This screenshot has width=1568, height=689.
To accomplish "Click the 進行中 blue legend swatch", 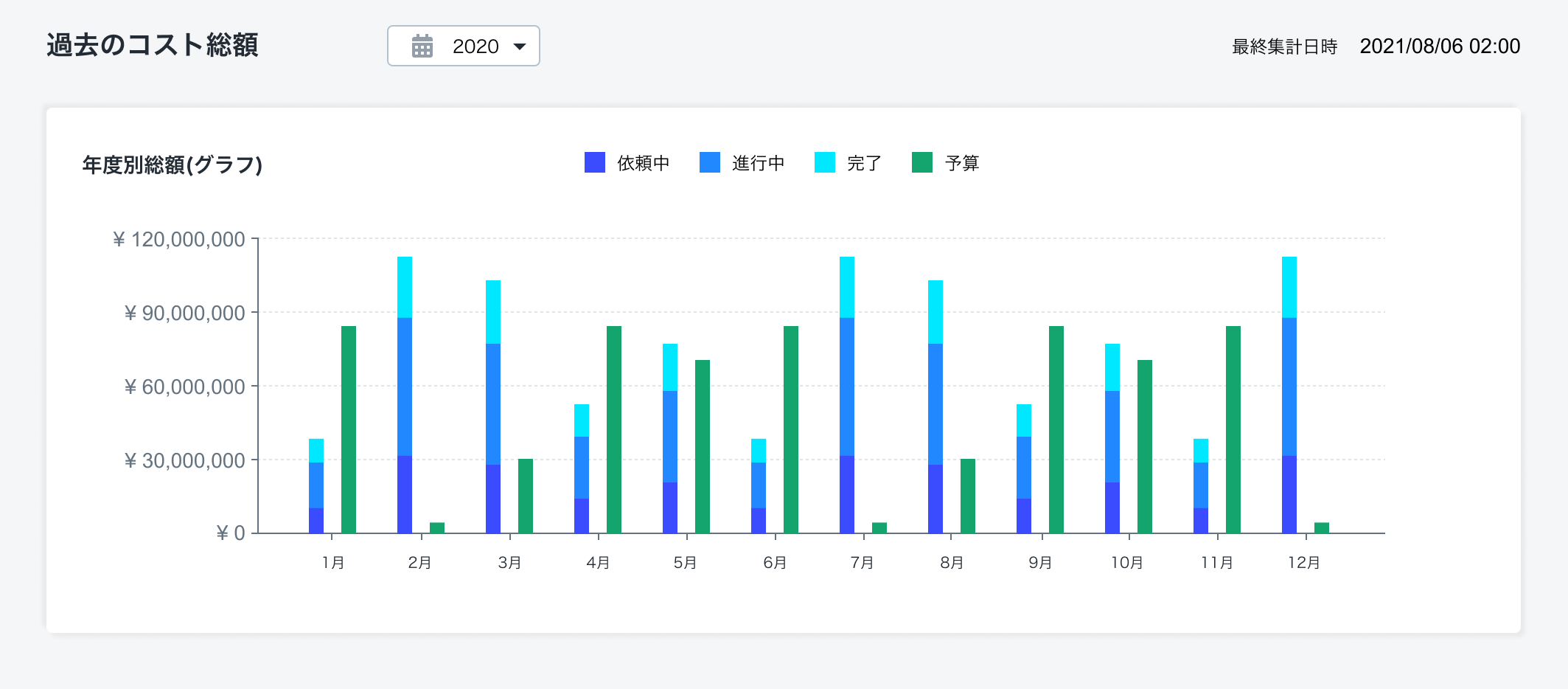I will pyautogui.click(x=709, y=162).
